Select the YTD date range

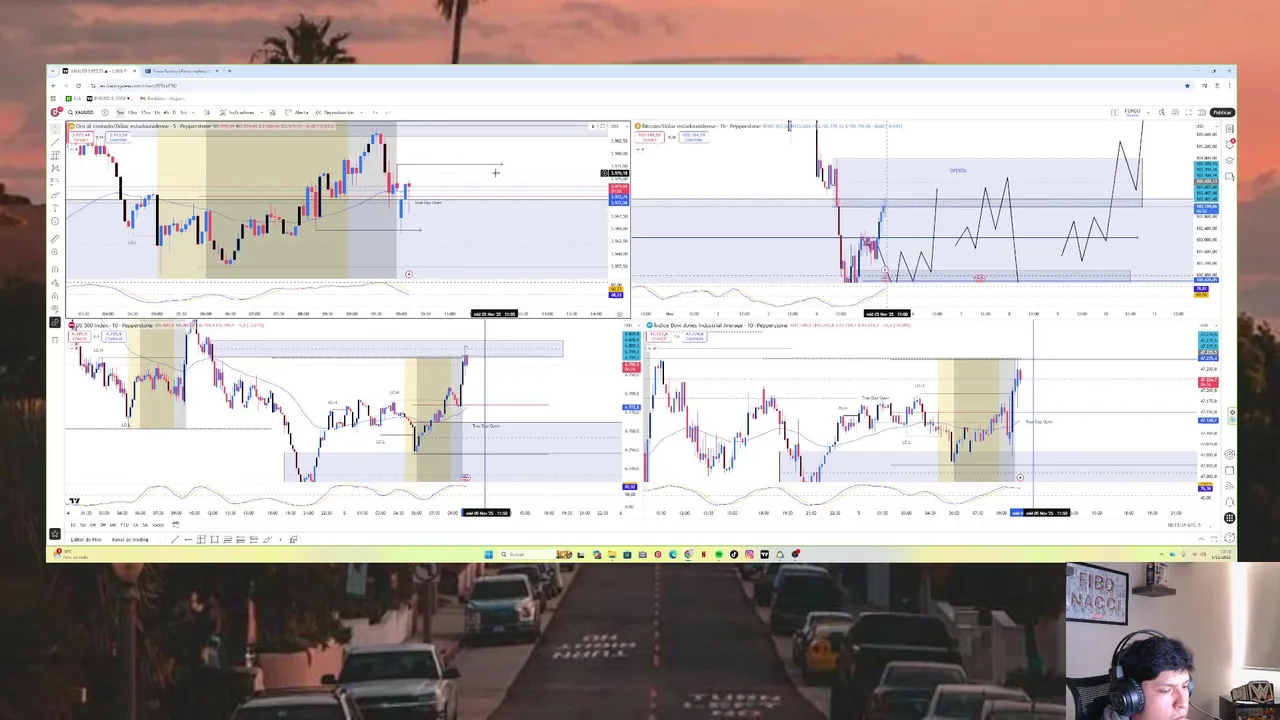125,525
